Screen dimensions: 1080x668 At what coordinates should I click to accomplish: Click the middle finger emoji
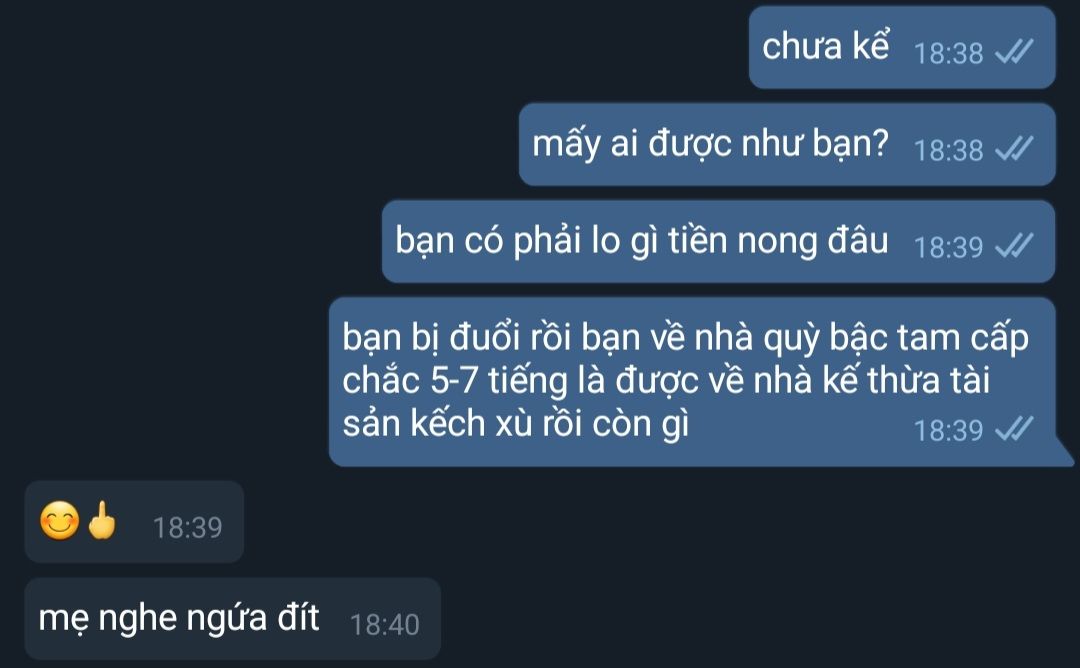tap(102, 520)
